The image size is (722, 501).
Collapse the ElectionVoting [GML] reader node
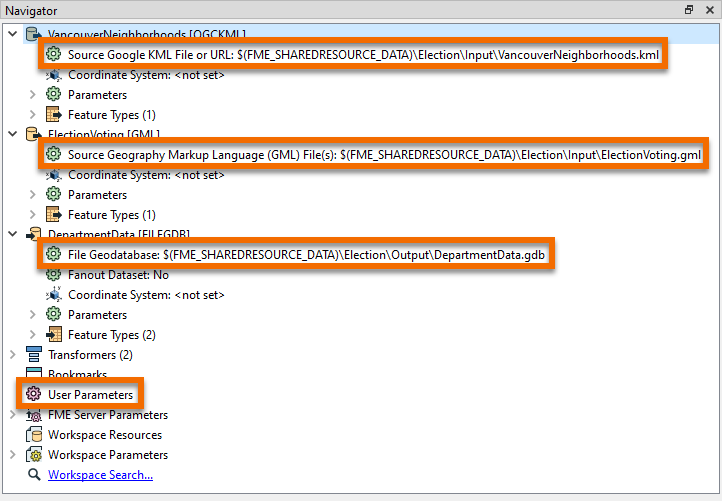(13, 134)
